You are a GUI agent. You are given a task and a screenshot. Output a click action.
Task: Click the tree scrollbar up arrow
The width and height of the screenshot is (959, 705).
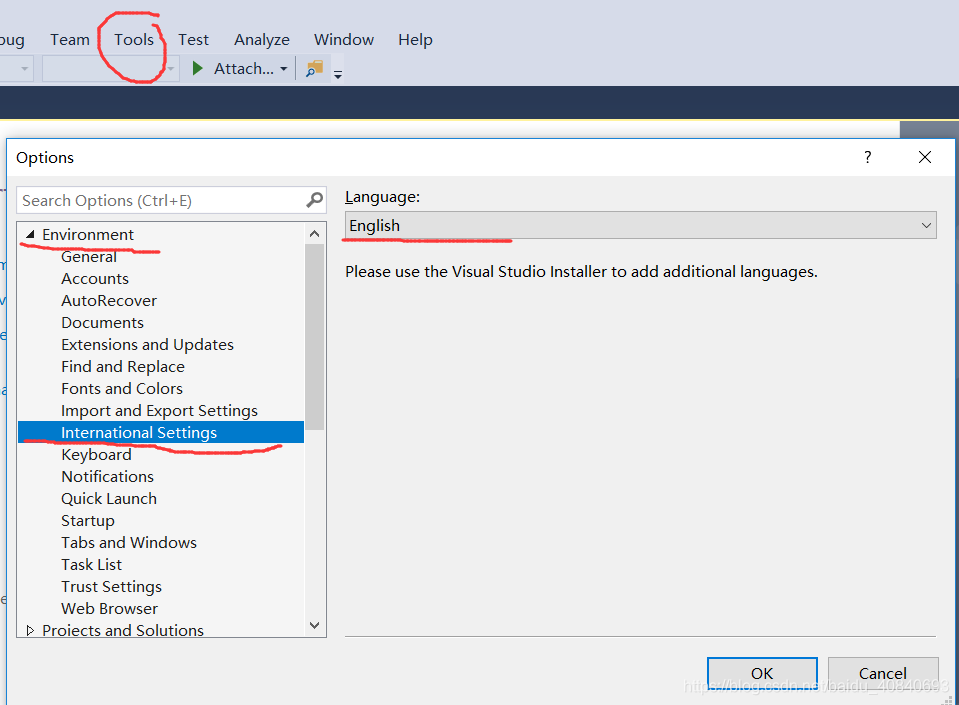pos(314,234)
